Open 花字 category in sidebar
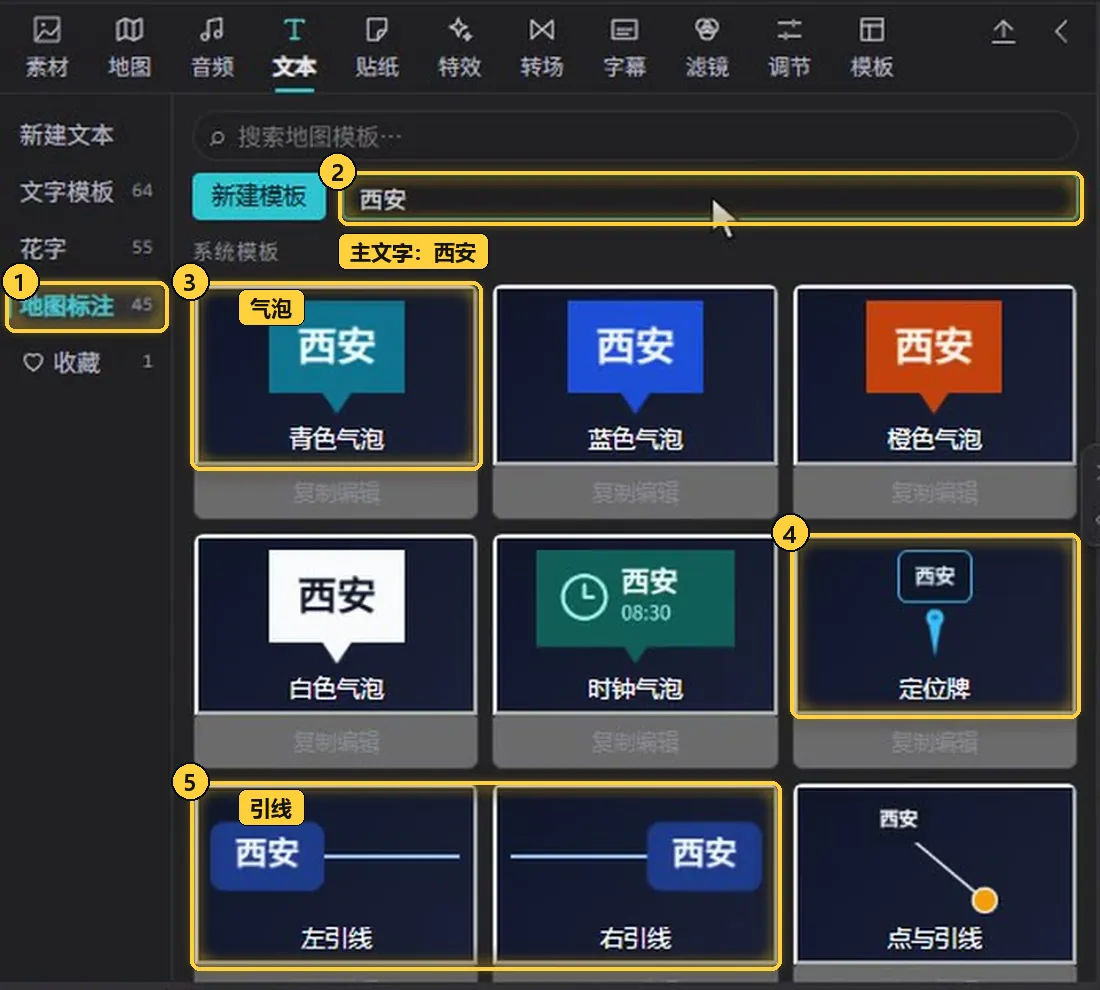Screen dimensions: 1100x990 [x=86, y=248]
